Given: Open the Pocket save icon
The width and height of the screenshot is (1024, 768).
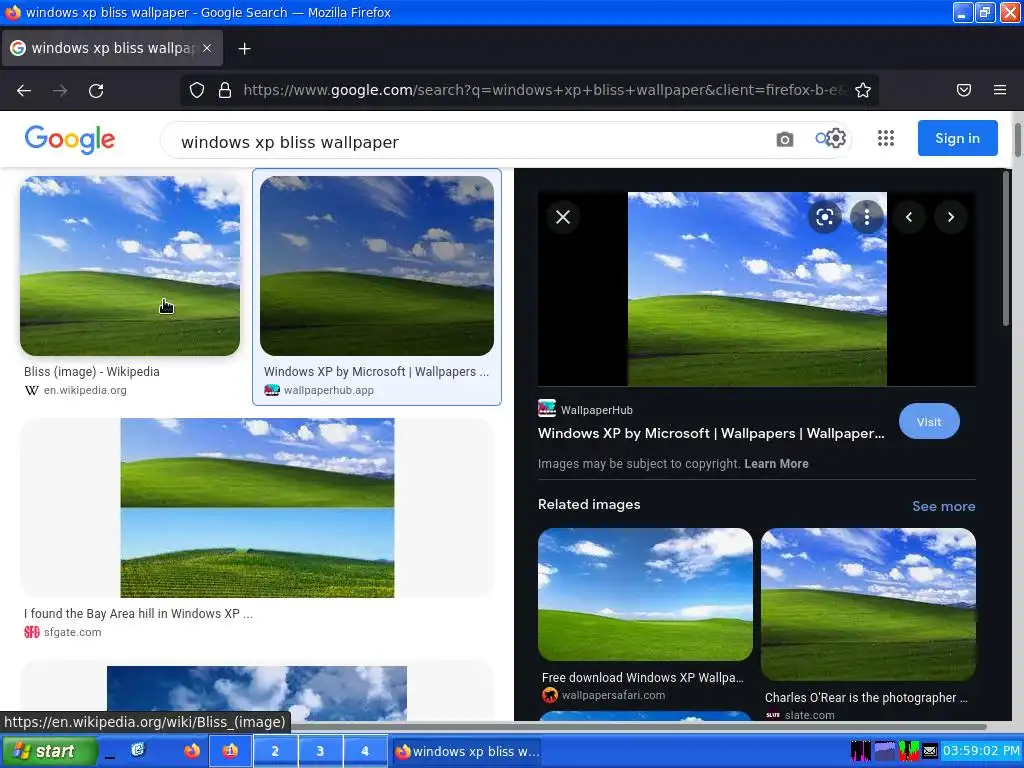Looking at the screenshot, I should point(964,90).
